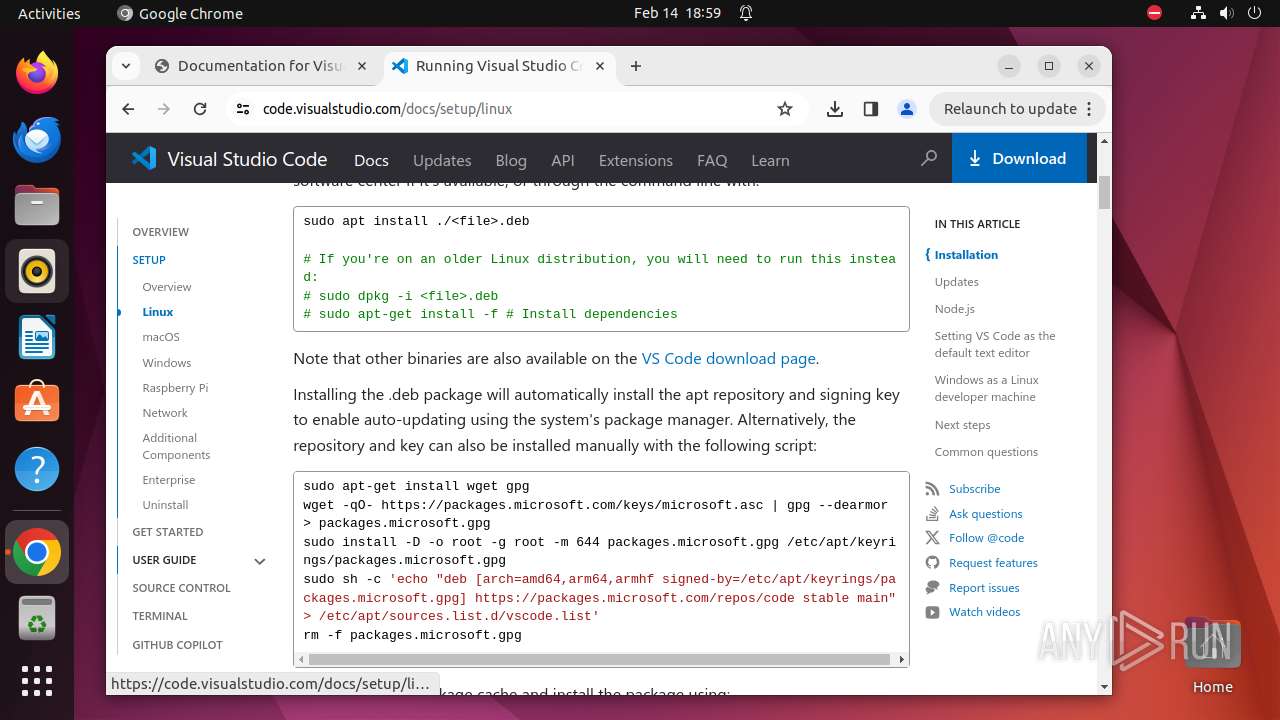
Task: Expand GITHUB COPILOT section
Action: click(177, 645)
